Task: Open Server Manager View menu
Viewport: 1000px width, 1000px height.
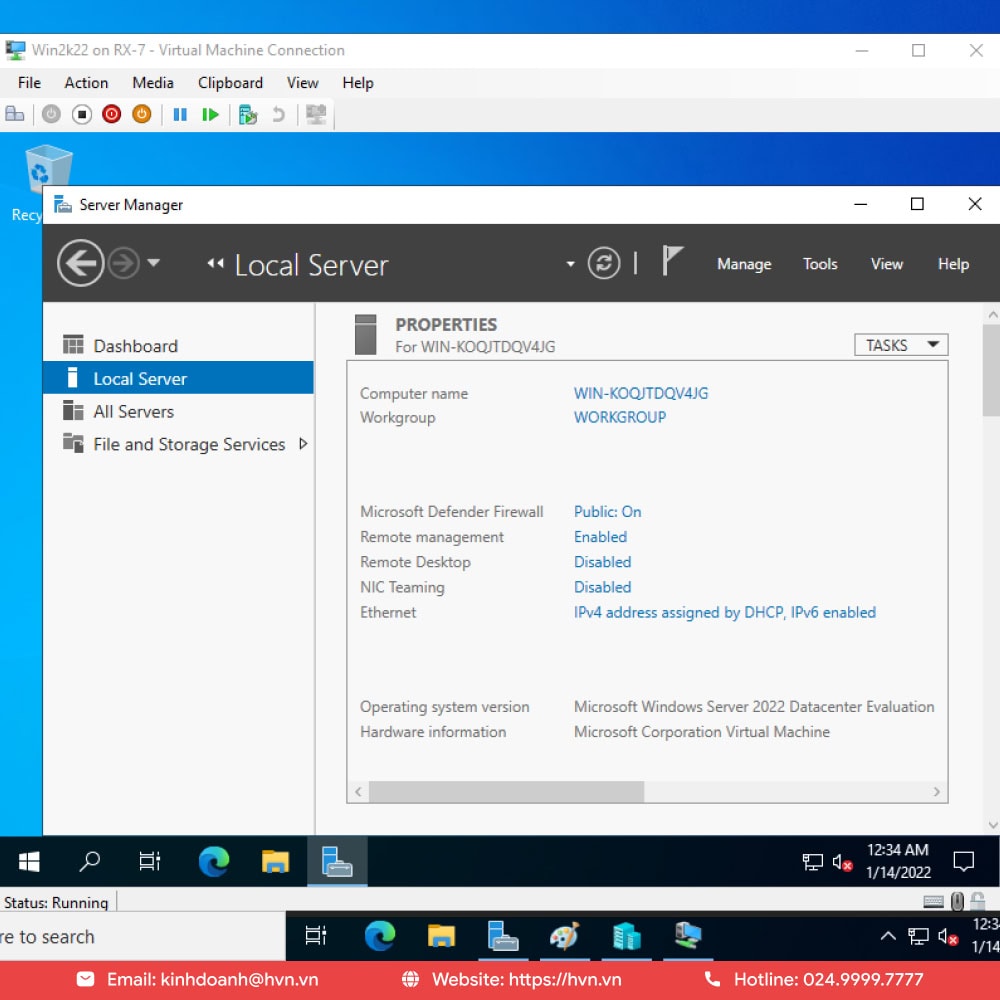Action: [886, 264]
